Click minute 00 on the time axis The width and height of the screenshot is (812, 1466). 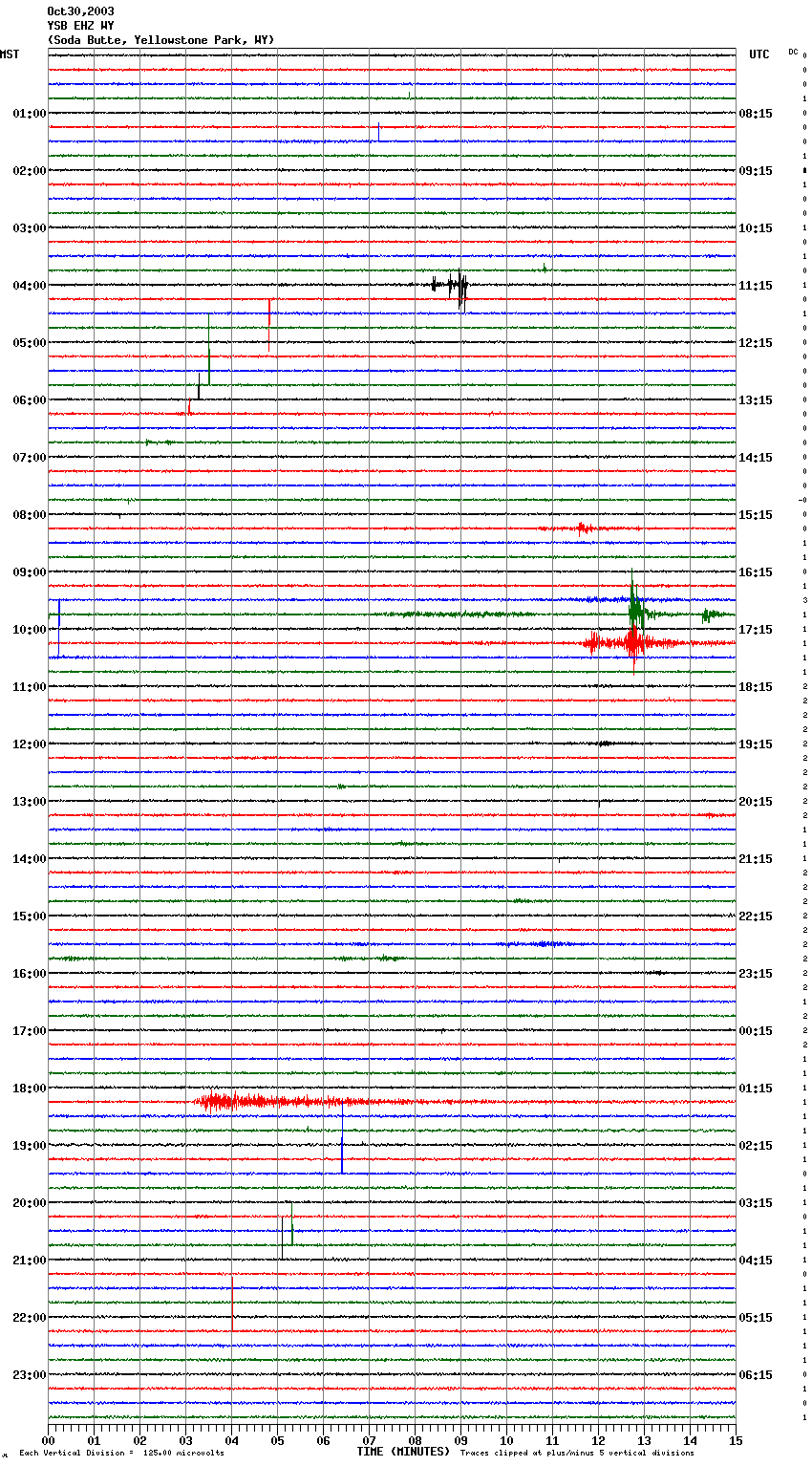point(48,1440)
